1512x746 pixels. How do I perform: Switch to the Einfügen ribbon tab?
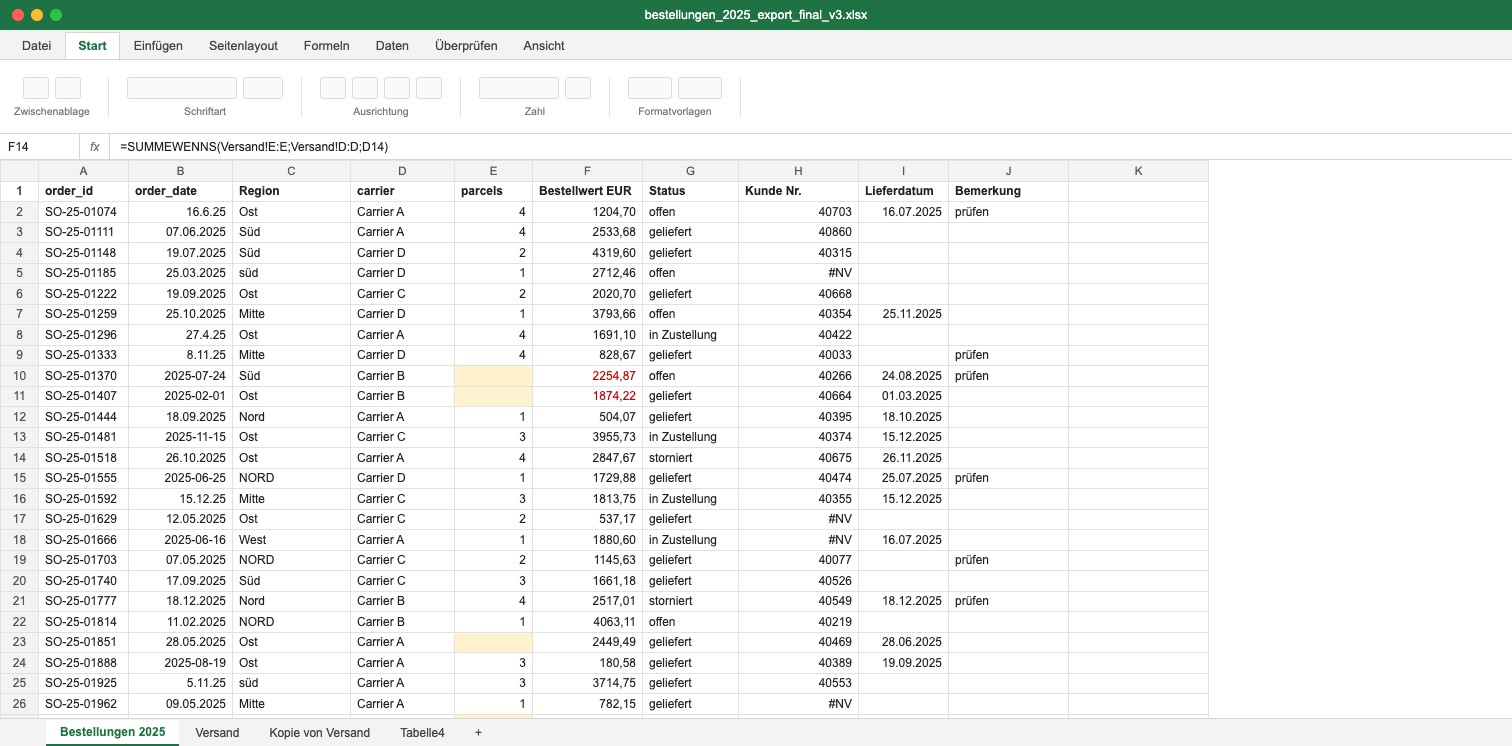(158, 45)
